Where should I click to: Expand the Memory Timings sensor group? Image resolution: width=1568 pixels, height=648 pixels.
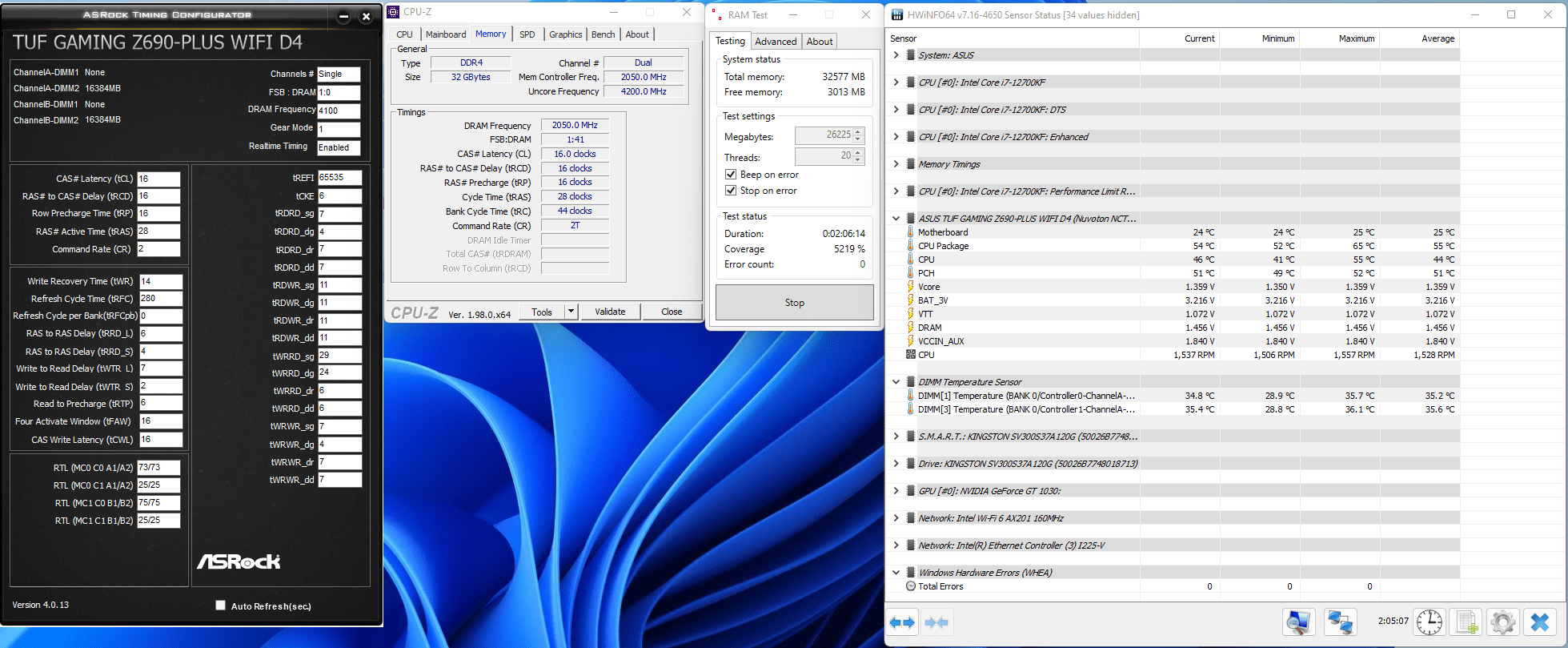click(896, 164)
